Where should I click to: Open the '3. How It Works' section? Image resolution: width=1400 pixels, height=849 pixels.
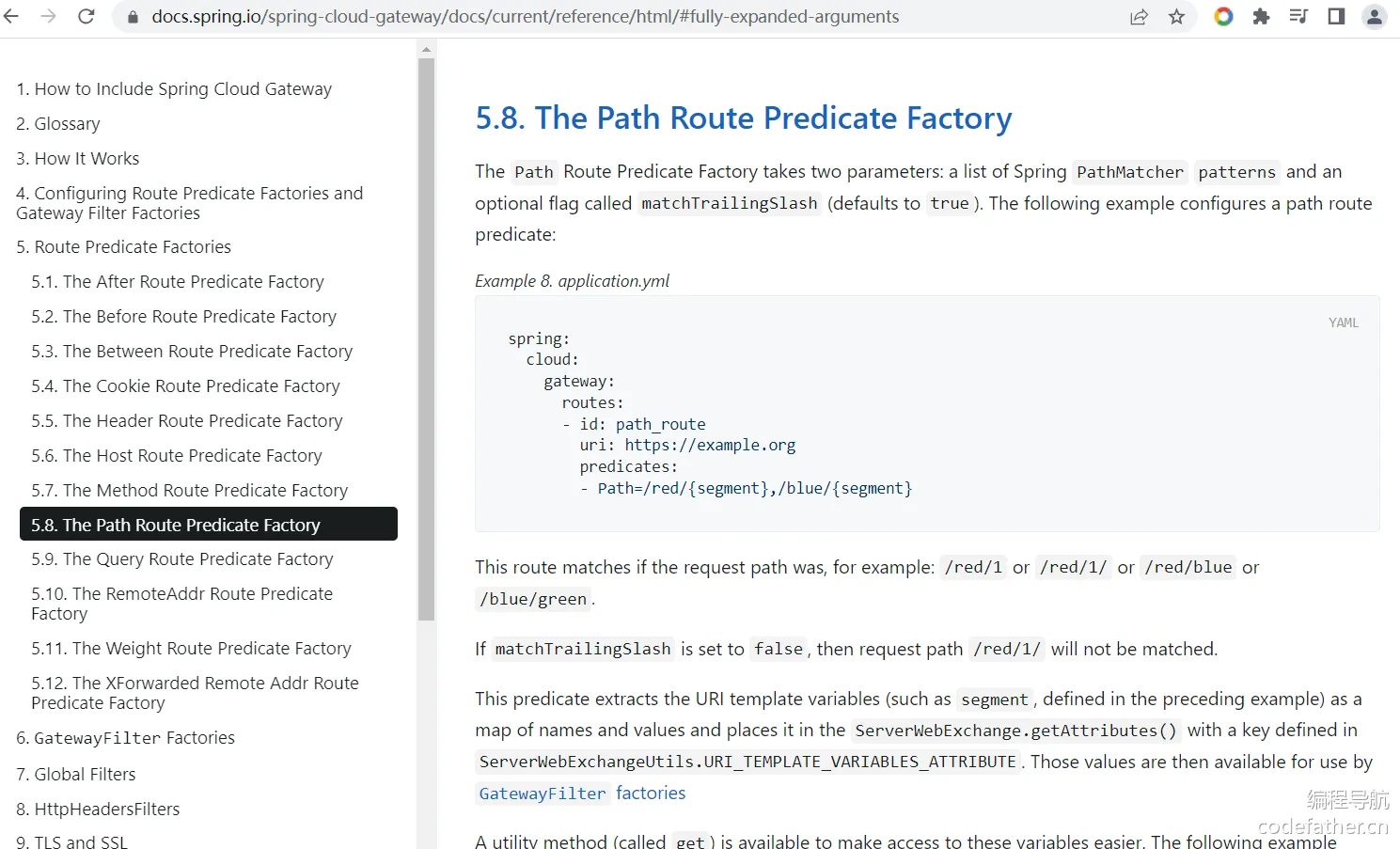point(77,159)
